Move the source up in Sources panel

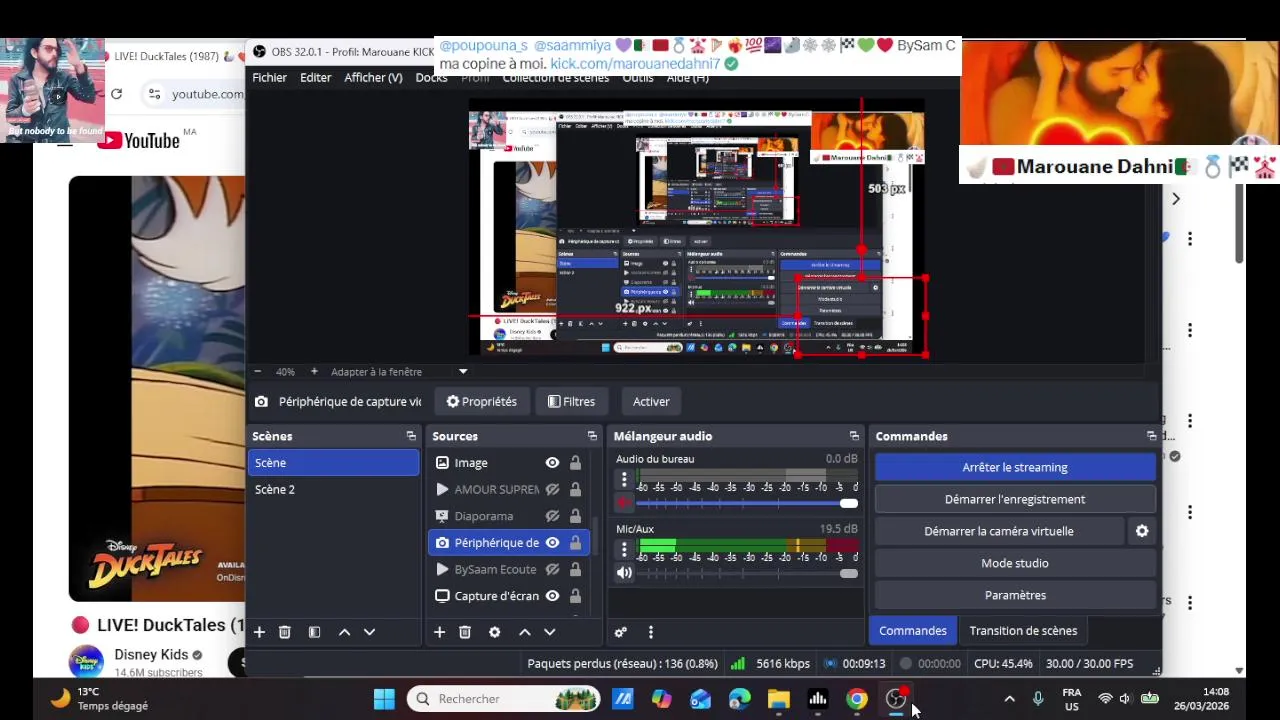[524, 632]
